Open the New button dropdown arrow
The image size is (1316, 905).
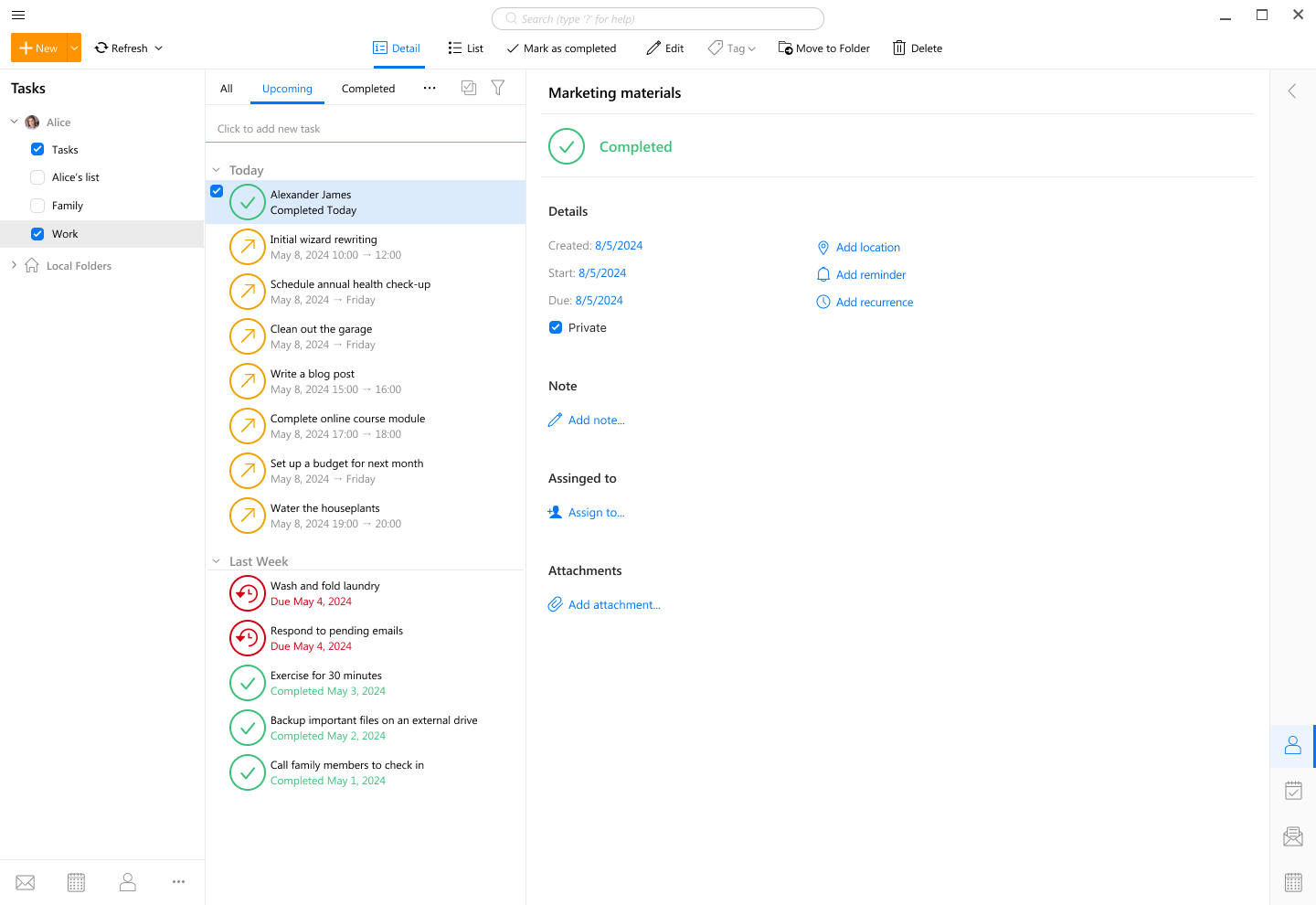click(x=74, y=48)
